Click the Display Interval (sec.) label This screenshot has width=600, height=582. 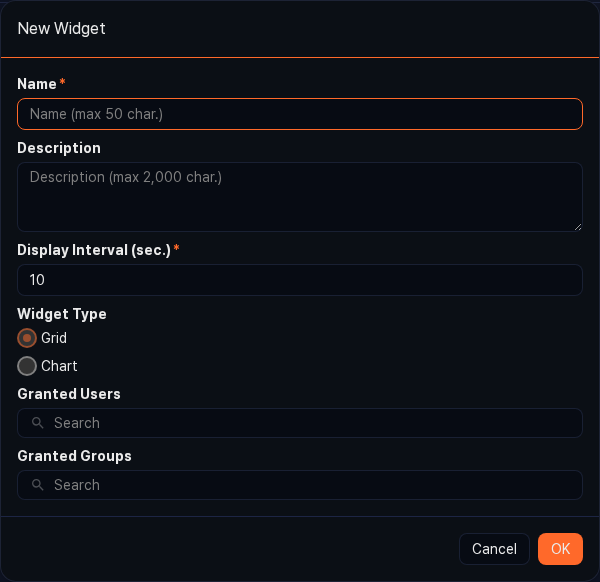[94, 250]
